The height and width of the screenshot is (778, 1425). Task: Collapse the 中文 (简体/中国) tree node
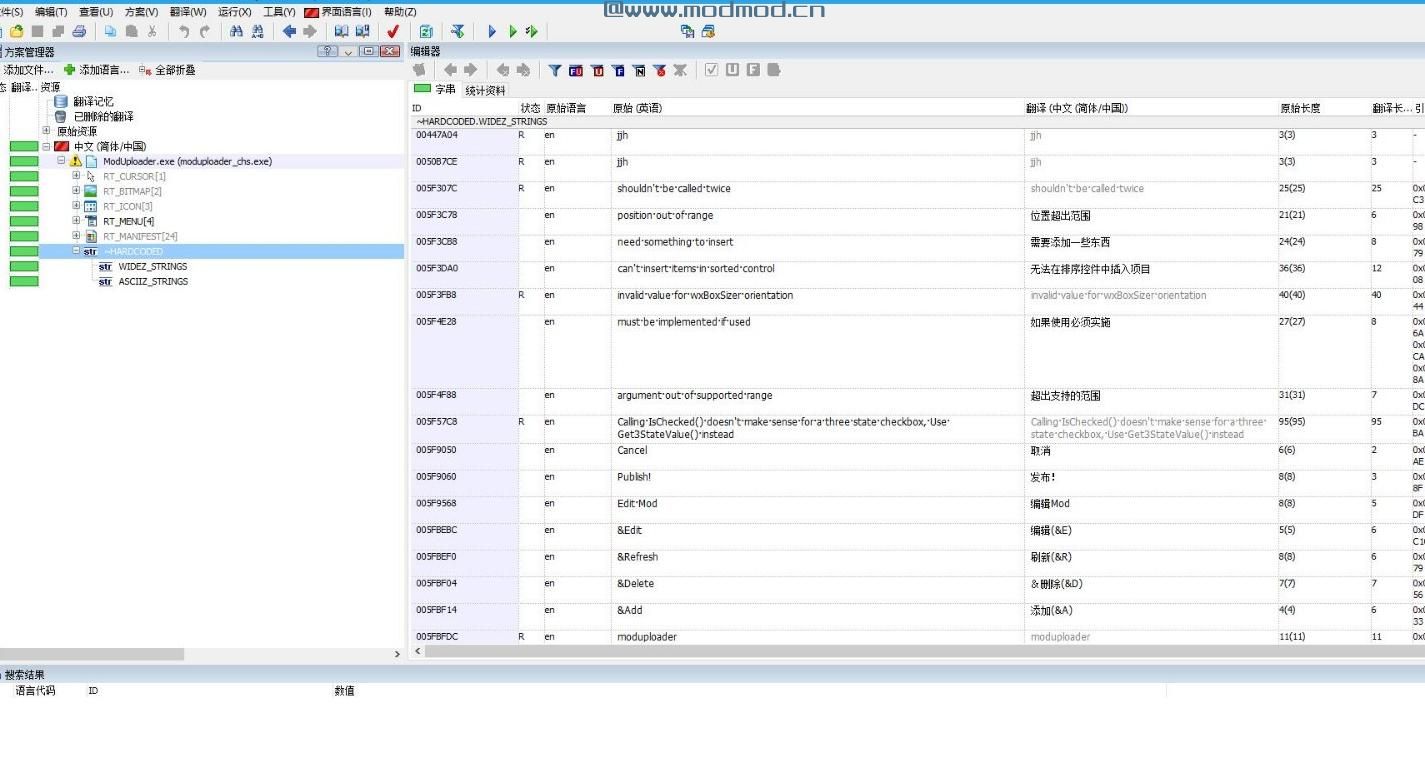(x=46, y=146)
